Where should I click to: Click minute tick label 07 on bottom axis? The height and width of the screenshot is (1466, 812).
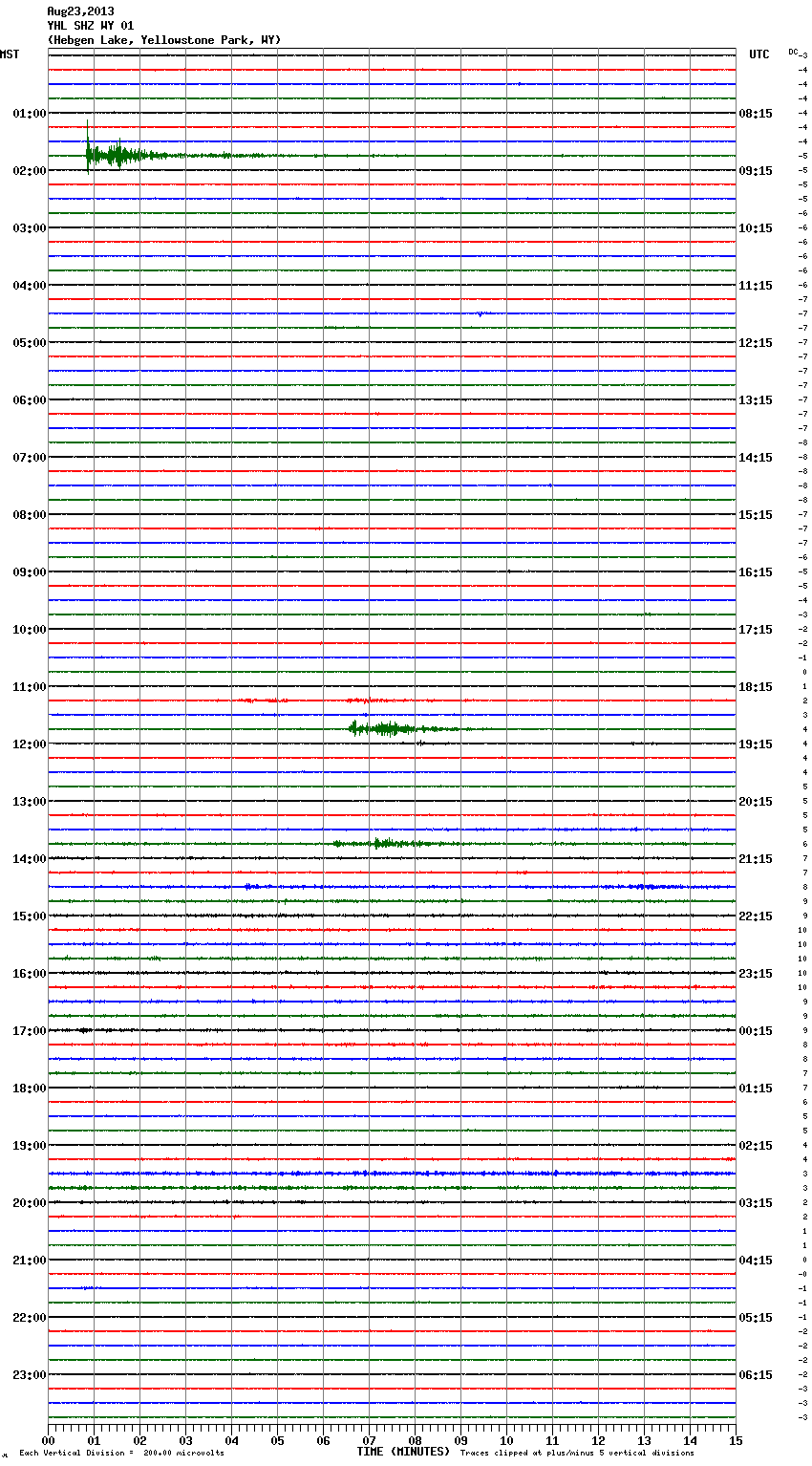click(369, 1440)
